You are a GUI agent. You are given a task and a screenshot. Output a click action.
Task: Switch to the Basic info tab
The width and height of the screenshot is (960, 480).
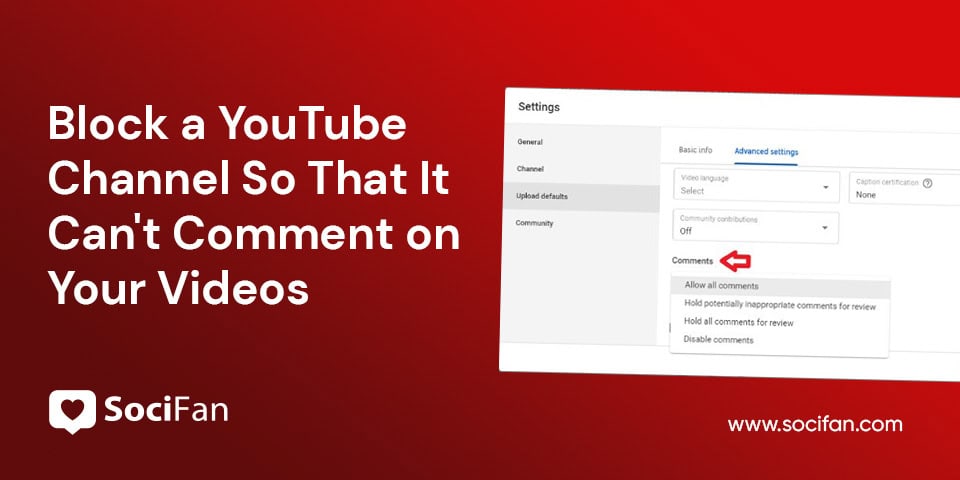click(x=695, y=150)
